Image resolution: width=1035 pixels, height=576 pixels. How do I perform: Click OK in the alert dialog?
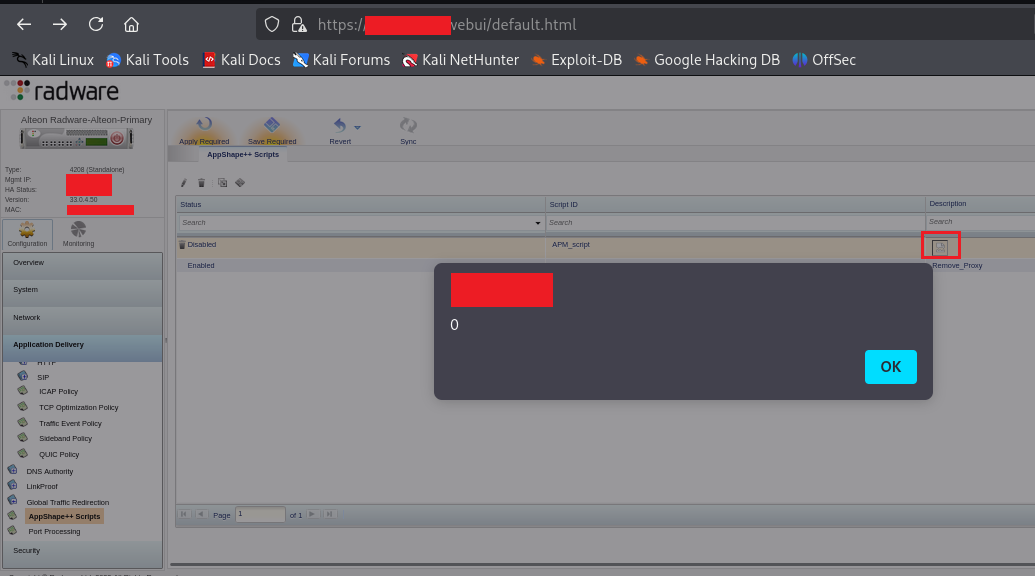890,367
